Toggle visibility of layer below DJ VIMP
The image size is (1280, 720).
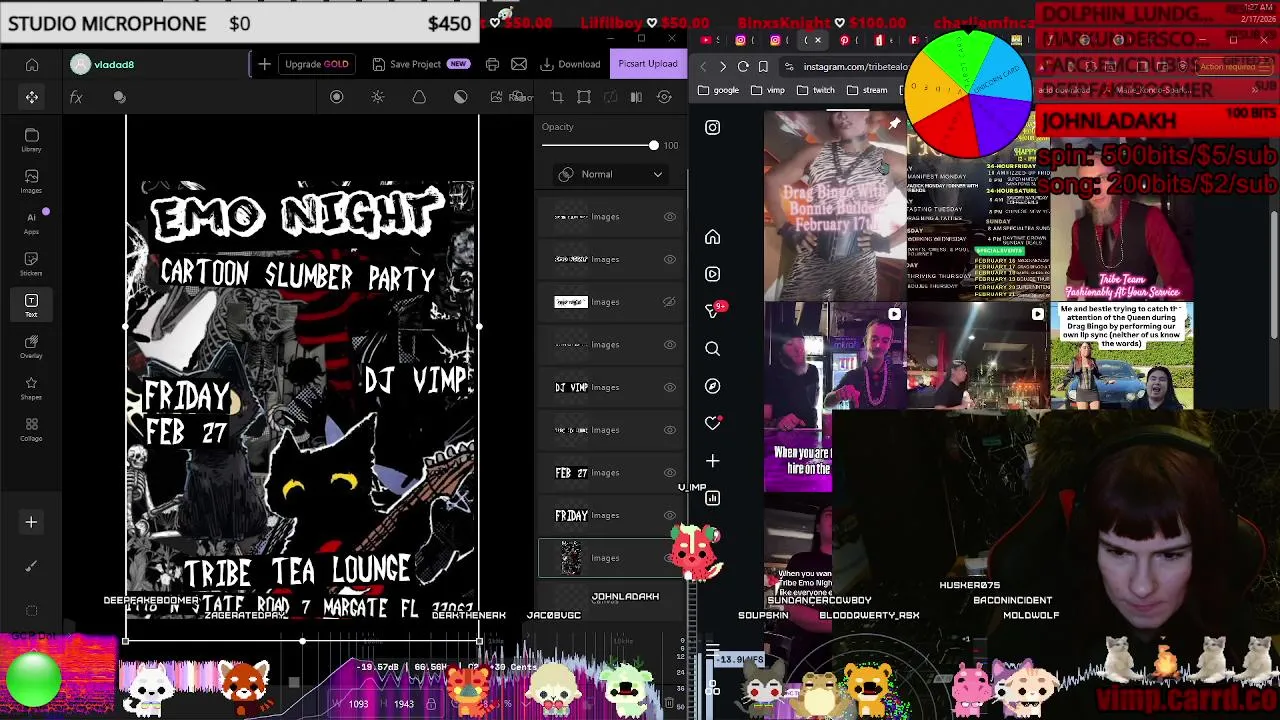[669, 430]
